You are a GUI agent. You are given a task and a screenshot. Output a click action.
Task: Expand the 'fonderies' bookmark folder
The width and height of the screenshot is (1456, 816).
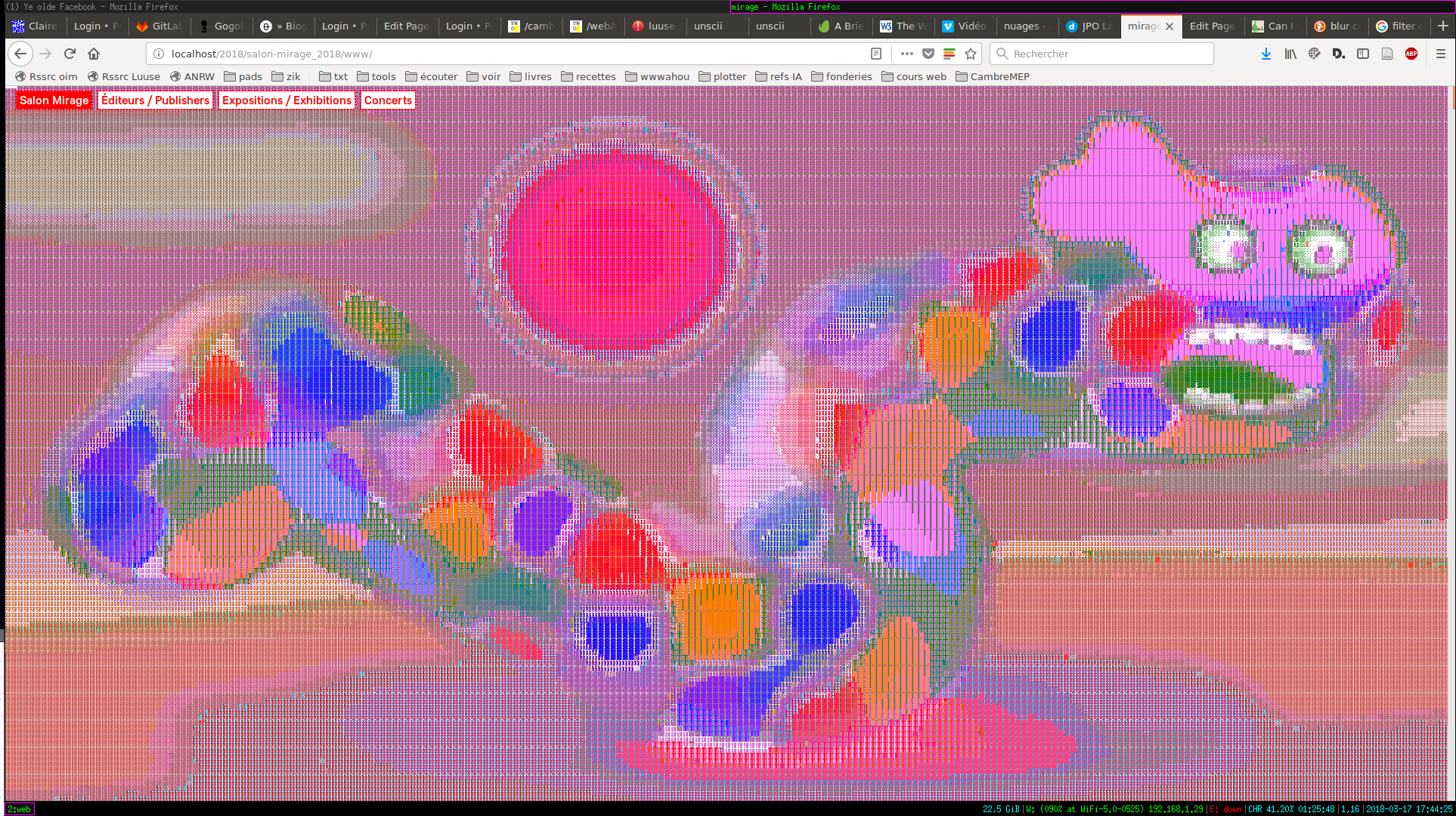tap(841, 76)
